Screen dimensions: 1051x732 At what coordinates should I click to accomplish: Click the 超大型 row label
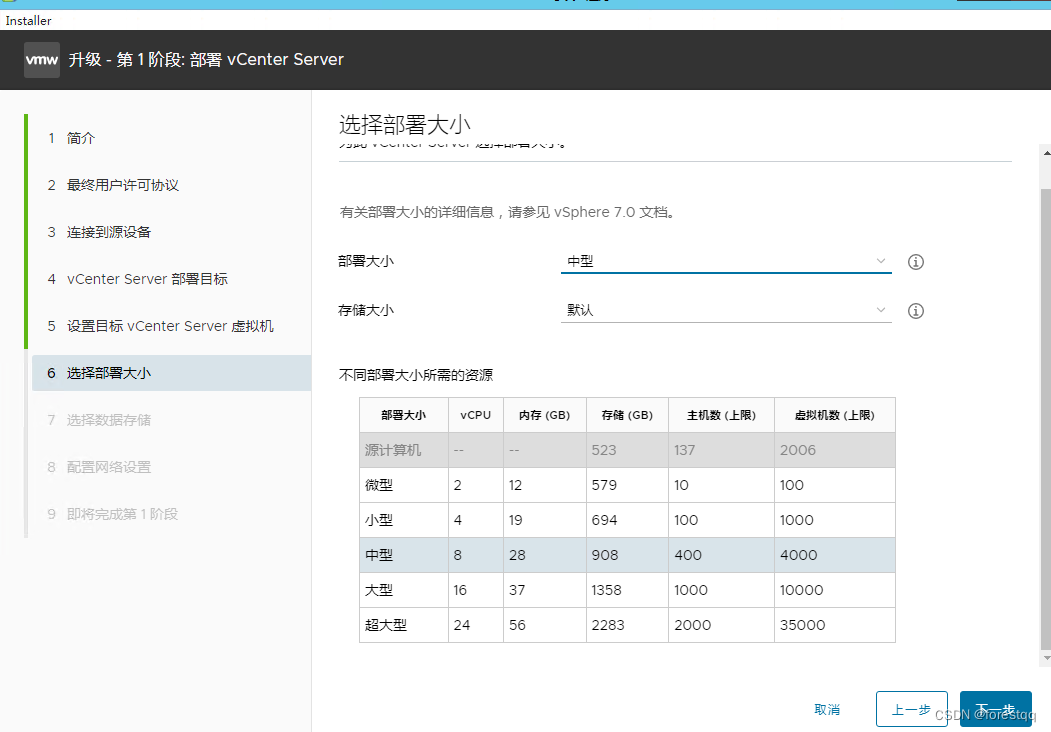(x=385, y=625)
